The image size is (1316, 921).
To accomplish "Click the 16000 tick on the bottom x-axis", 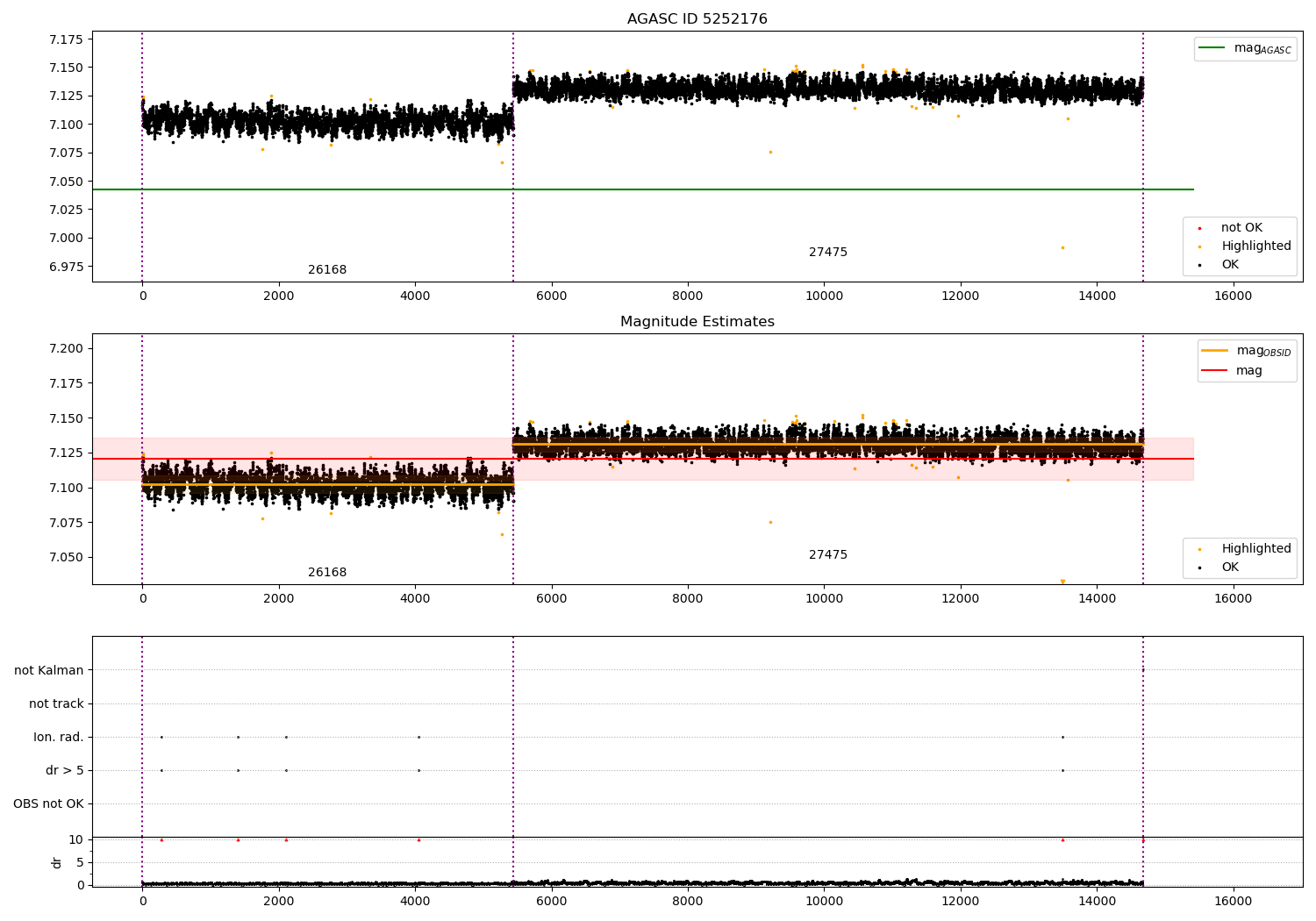I will pyautogui.click(x=1233, y=902).
